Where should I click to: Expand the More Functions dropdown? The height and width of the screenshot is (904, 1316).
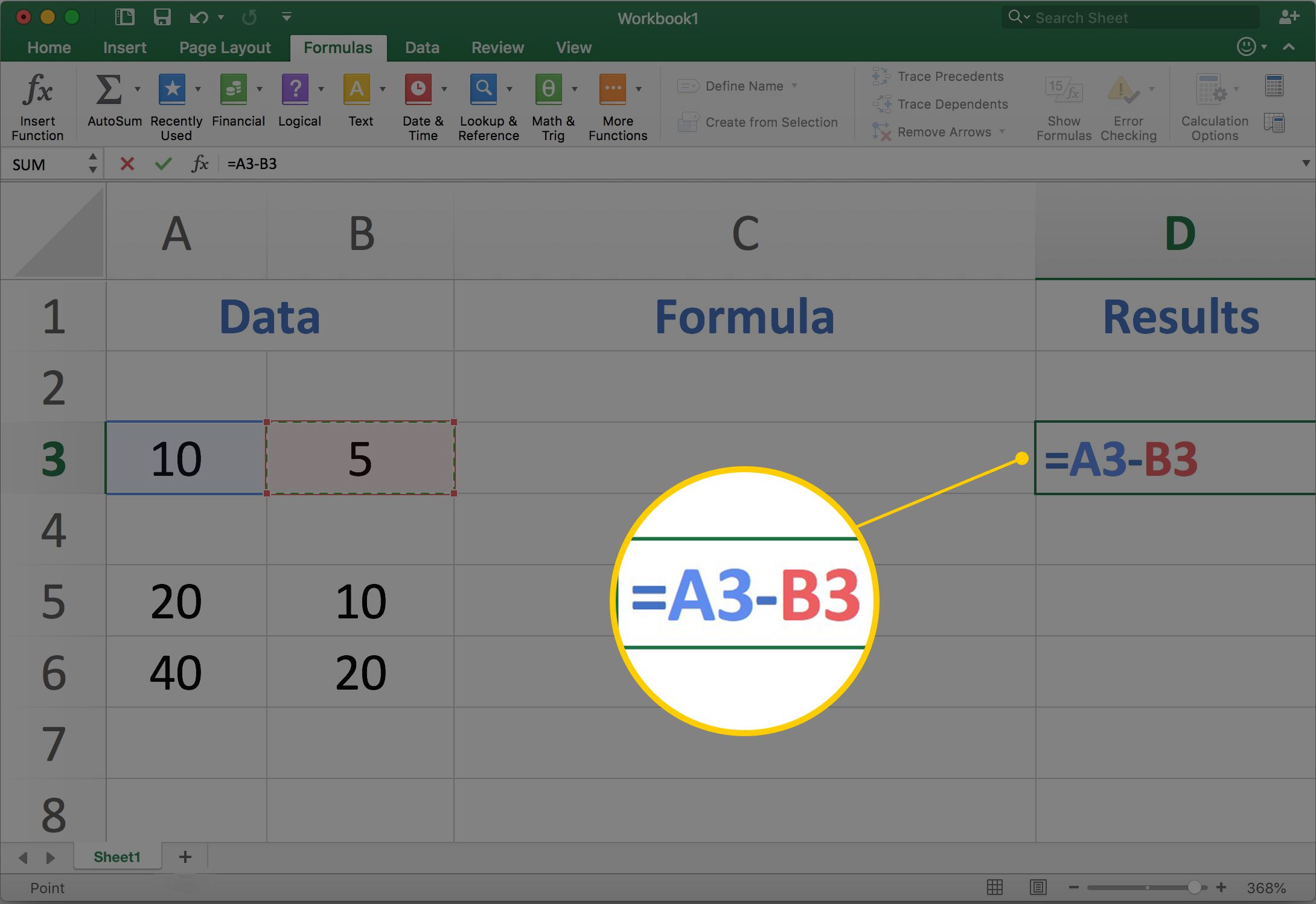pos(638,89)
